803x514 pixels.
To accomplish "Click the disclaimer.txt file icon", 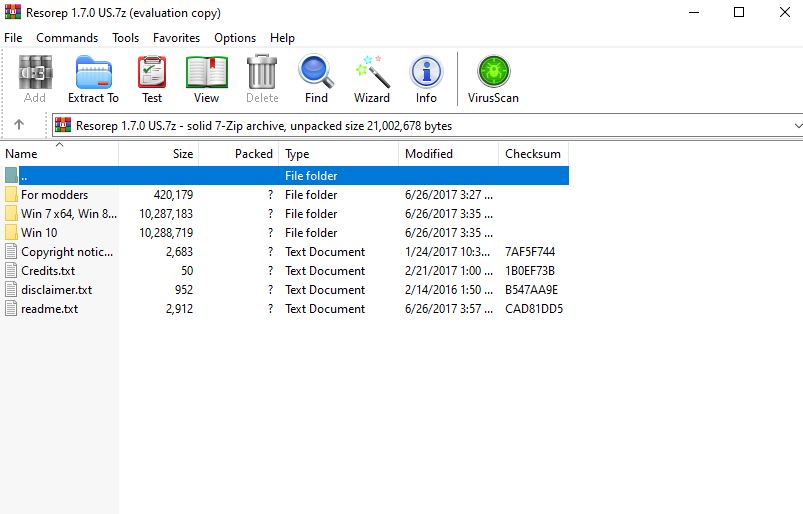I will 11,290.
